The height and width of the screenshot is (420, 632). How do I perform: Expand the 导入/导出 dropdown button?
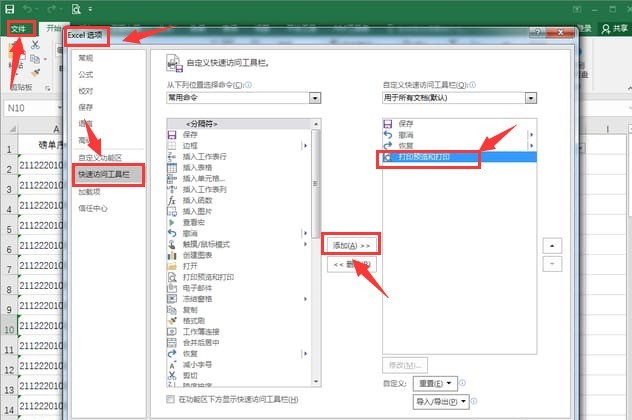441,401
